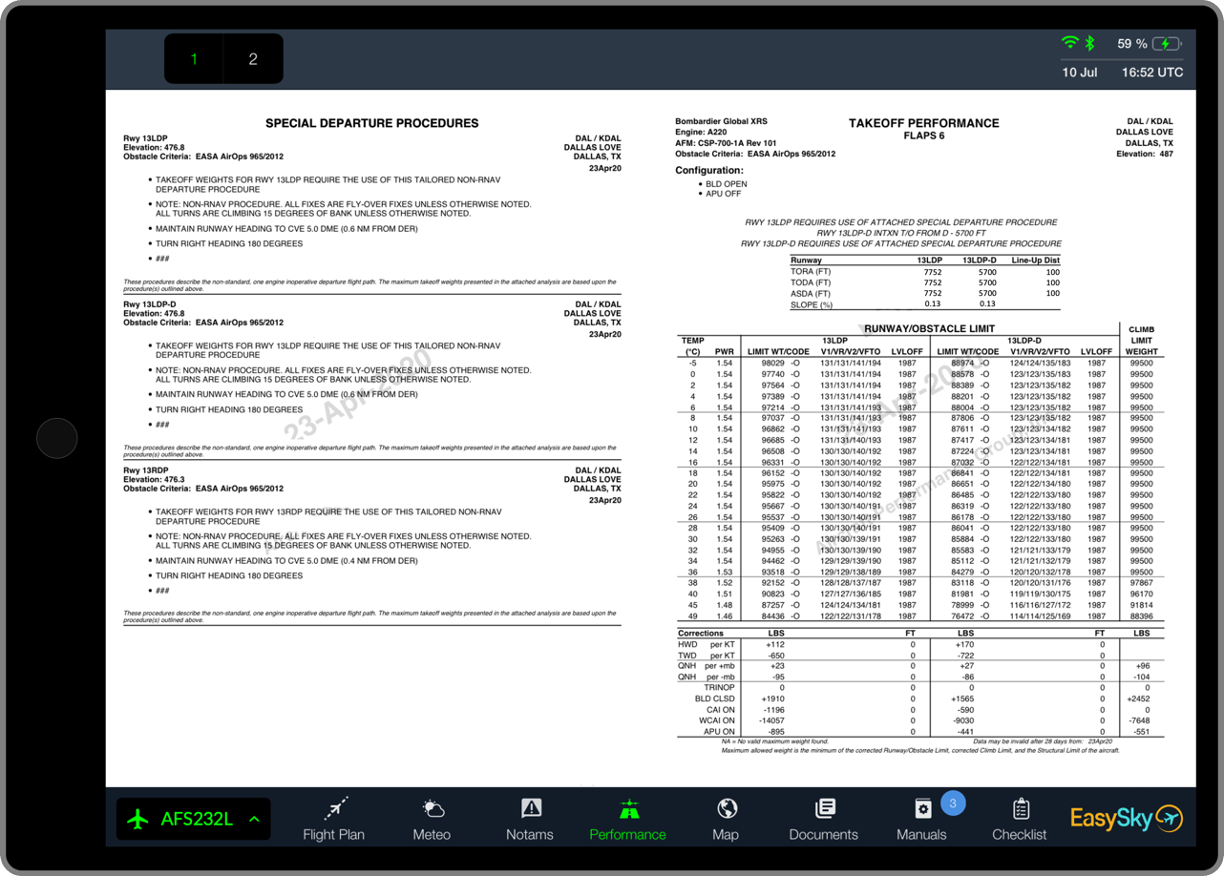Click the APU OFF configuration bullet
Screen dimensions: 1224x876
[724, 194]
